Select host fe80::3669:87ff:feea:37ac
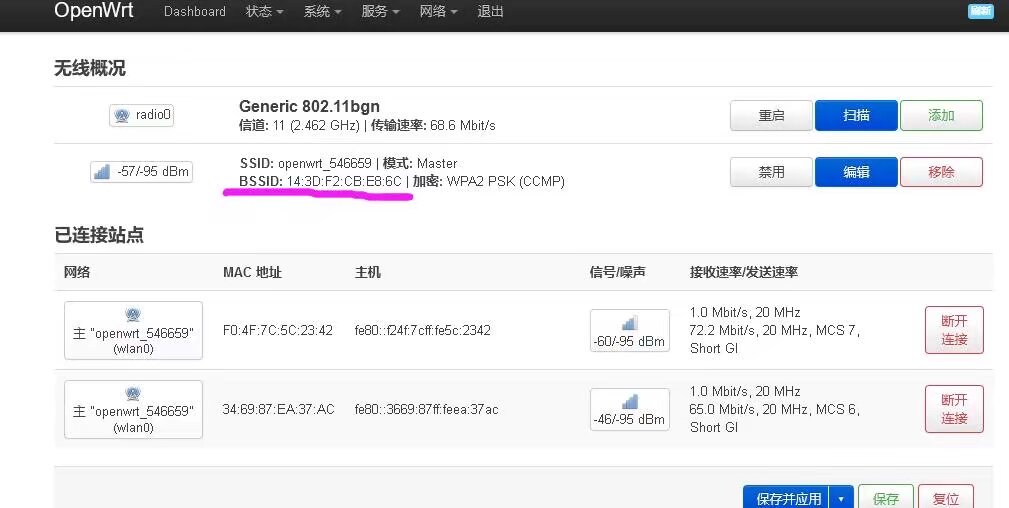 point(427,409)
